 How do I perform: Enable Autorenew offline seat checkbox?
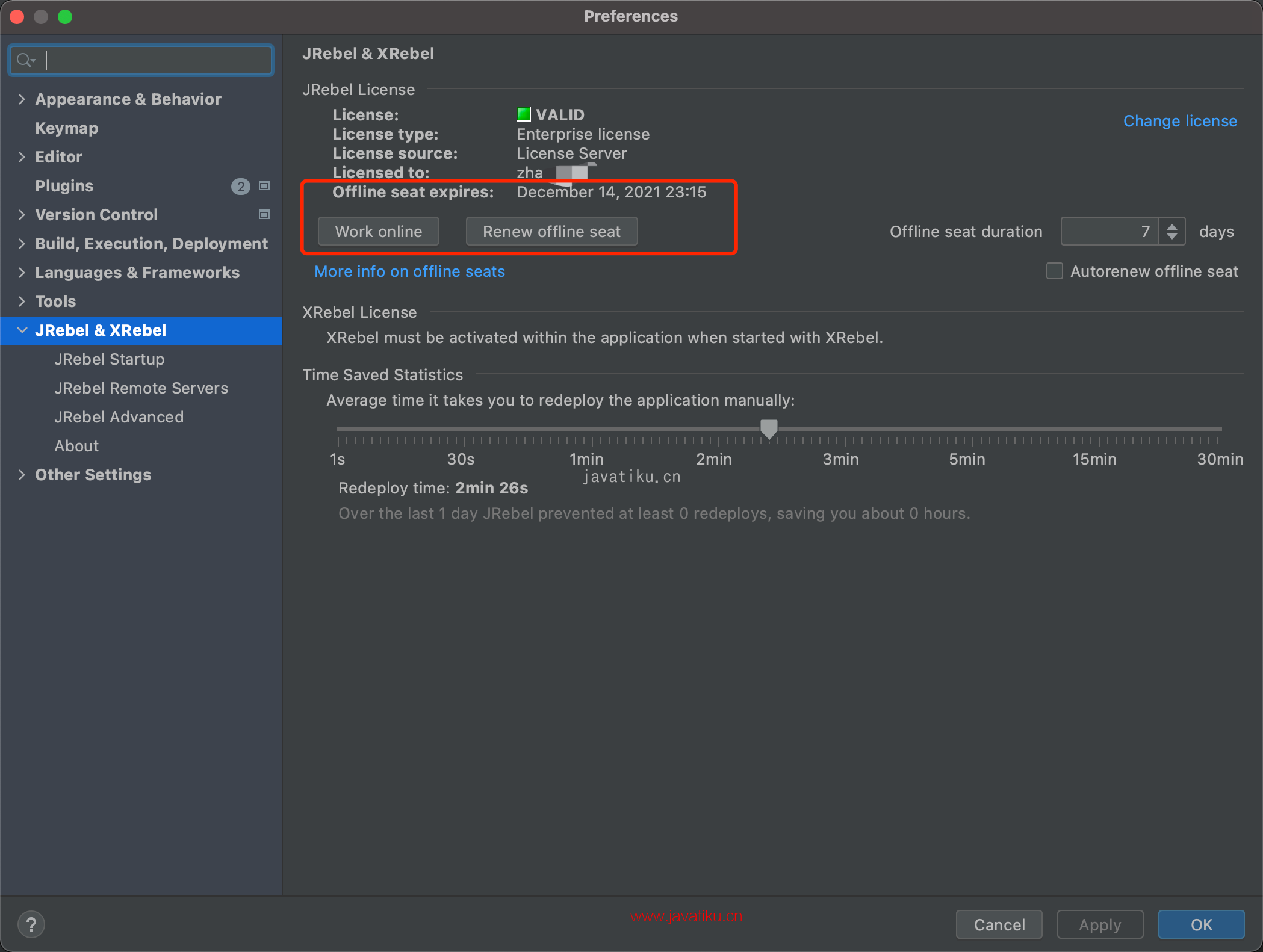(1054, 271)
